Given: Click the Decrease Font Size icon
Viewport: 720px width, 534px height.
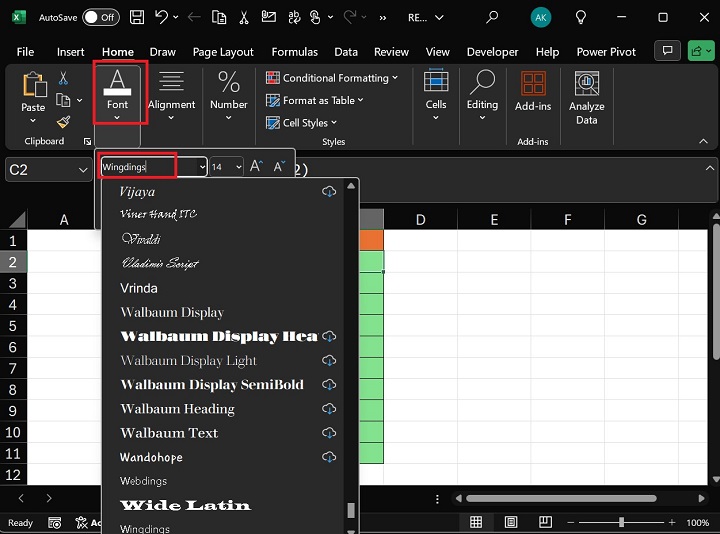Looking at the screenshot, I should [280, 167].
